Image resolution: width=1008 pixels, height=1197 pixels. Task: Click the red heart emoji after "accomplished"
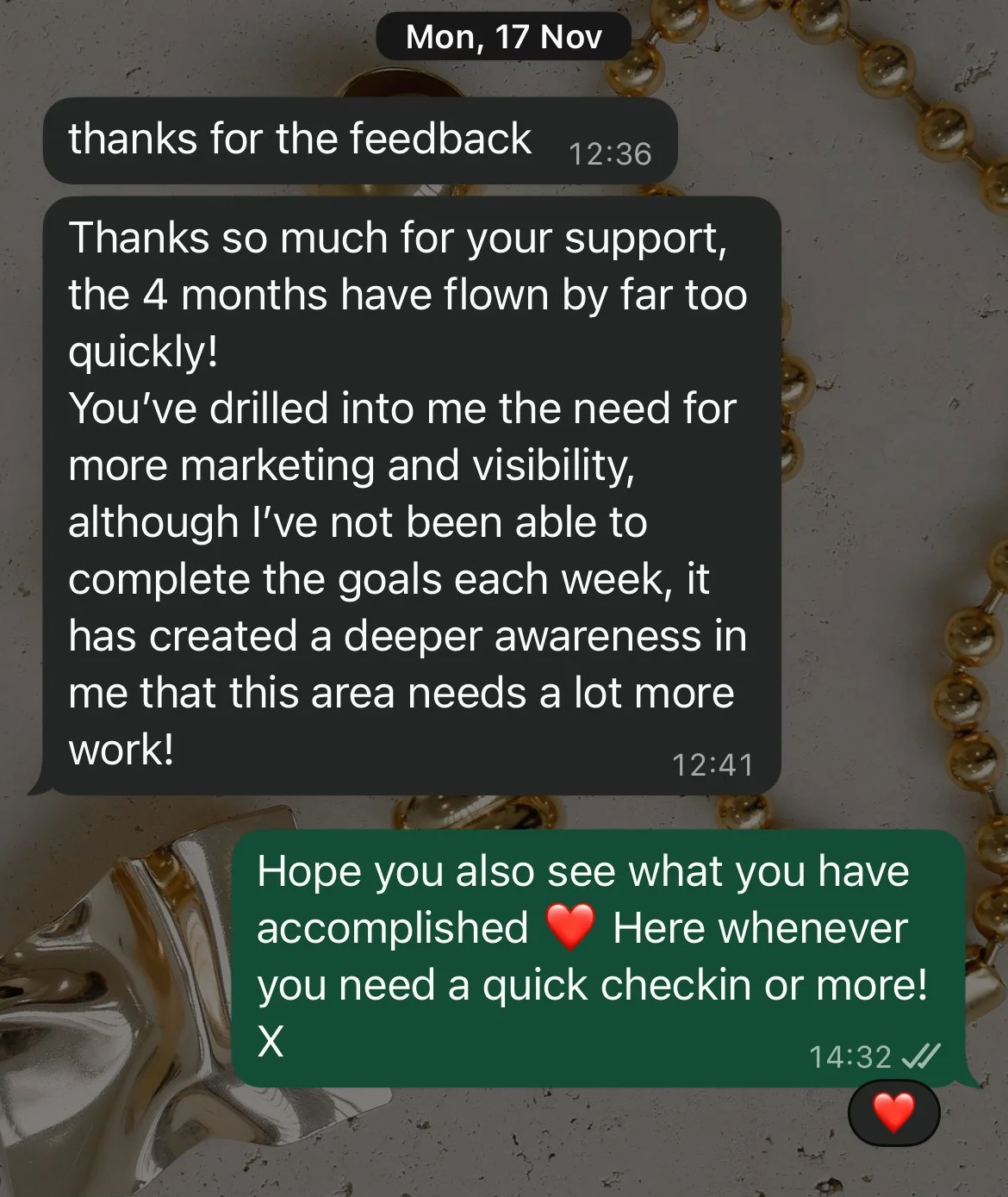570,927
